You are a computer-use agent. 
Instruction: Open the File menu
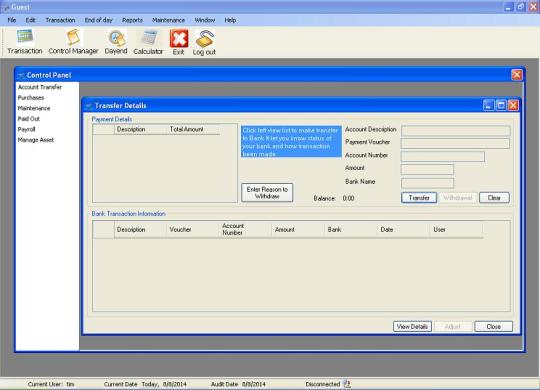coord(12,20)
